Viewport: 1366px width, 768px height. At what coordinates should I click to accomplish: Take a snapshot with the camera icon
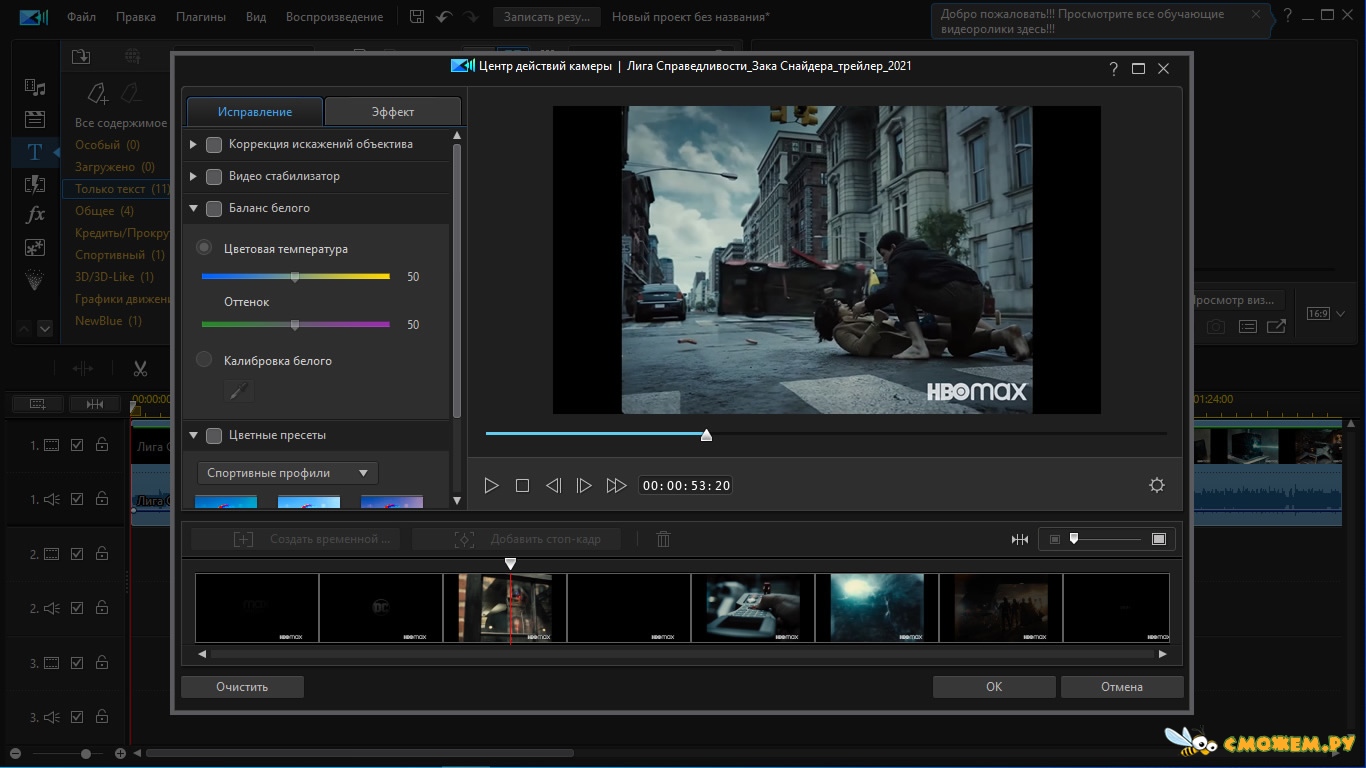[x=1215, y=326]
